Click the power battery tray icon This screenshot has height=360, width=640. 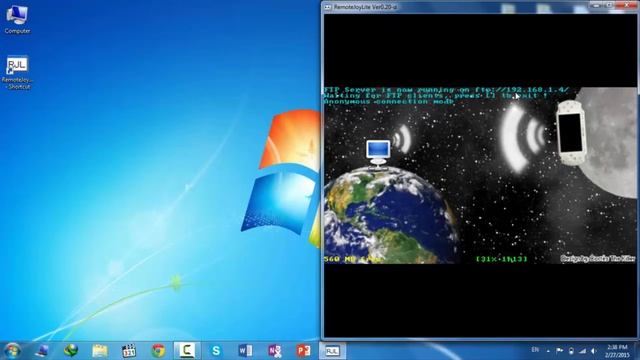[x=571, y=351]
